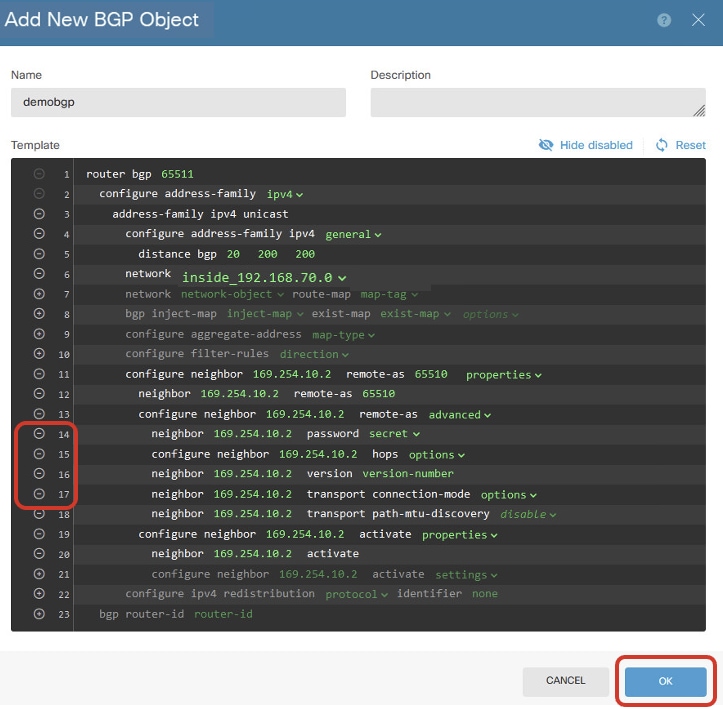
Task: Enable line 21 activate settings row
Action: tap(39, 574)
